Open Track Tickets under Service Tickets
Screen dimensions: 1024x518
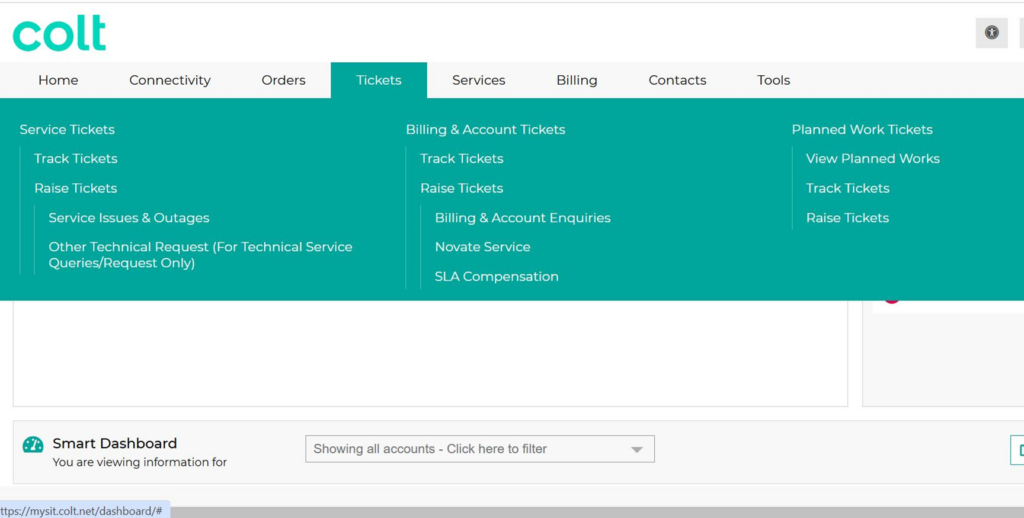point(76,159)
